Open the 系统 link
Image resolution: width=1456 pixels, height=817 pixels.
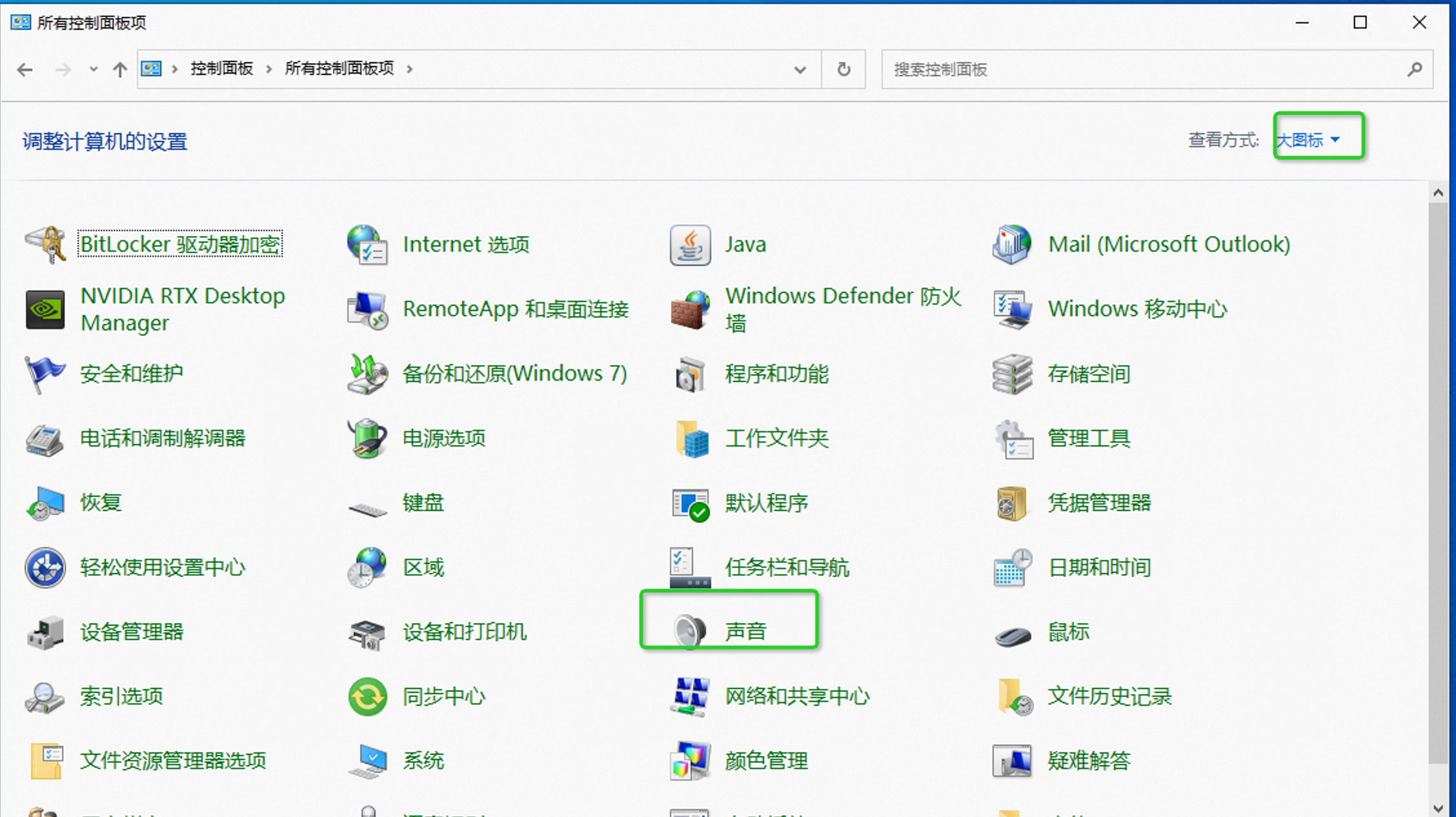pyautogui.click(x=423, y=761)
